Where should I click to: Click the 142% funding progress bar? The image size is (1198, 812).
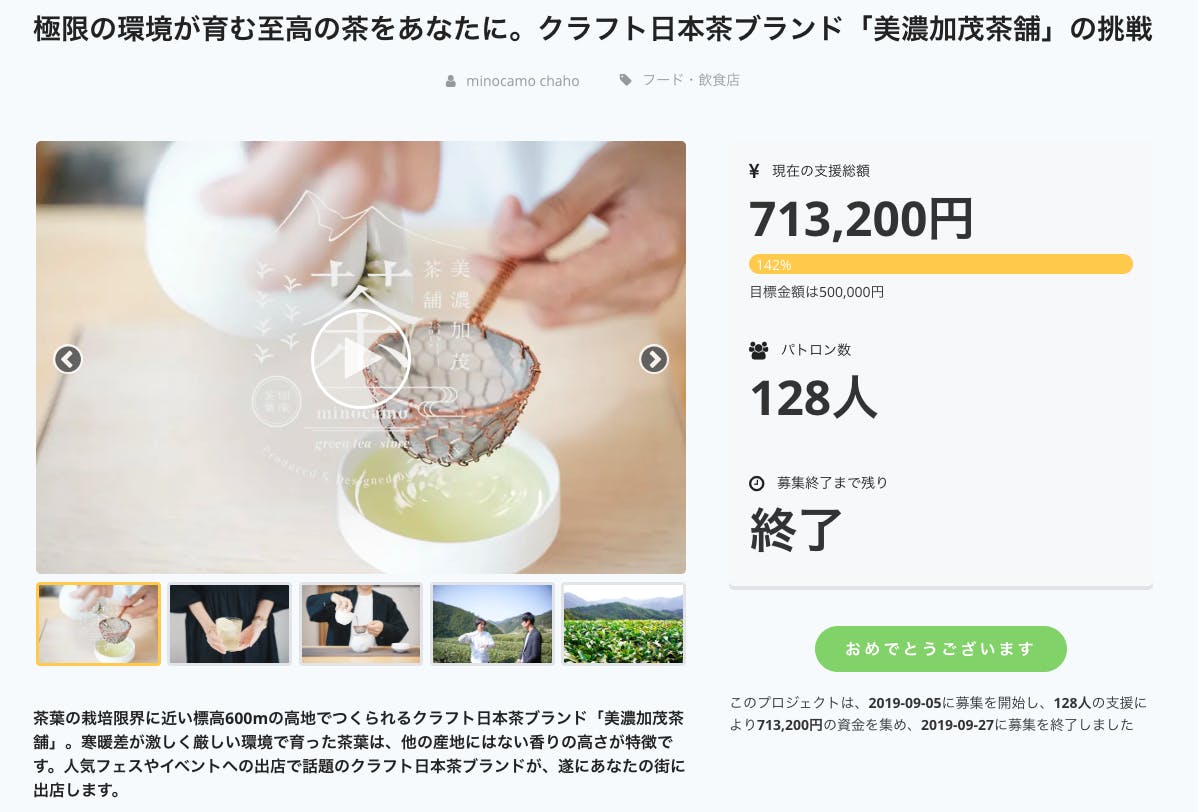[x=941, y=264]
